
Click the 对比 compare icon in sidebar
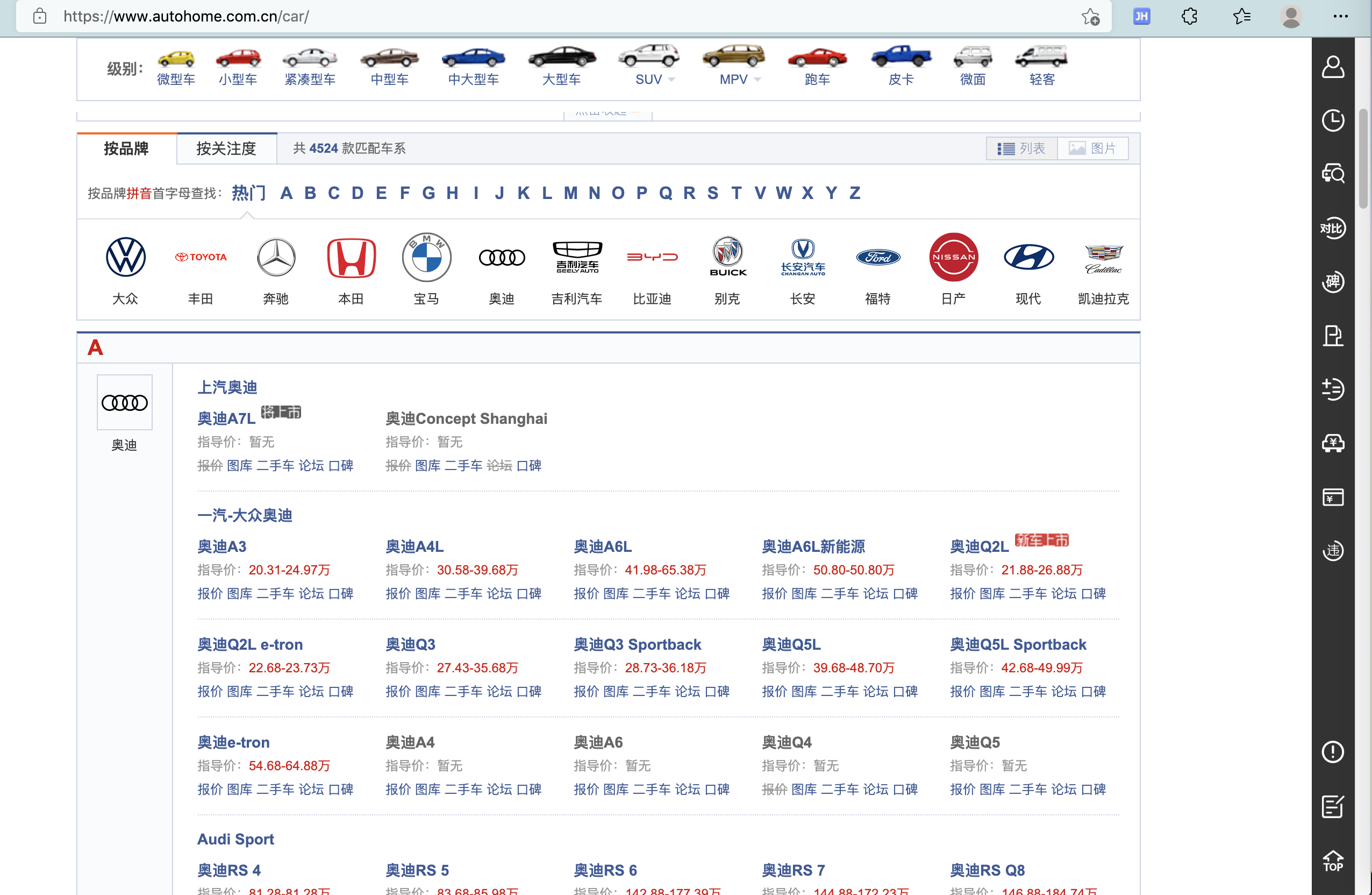click(1333, 228)
